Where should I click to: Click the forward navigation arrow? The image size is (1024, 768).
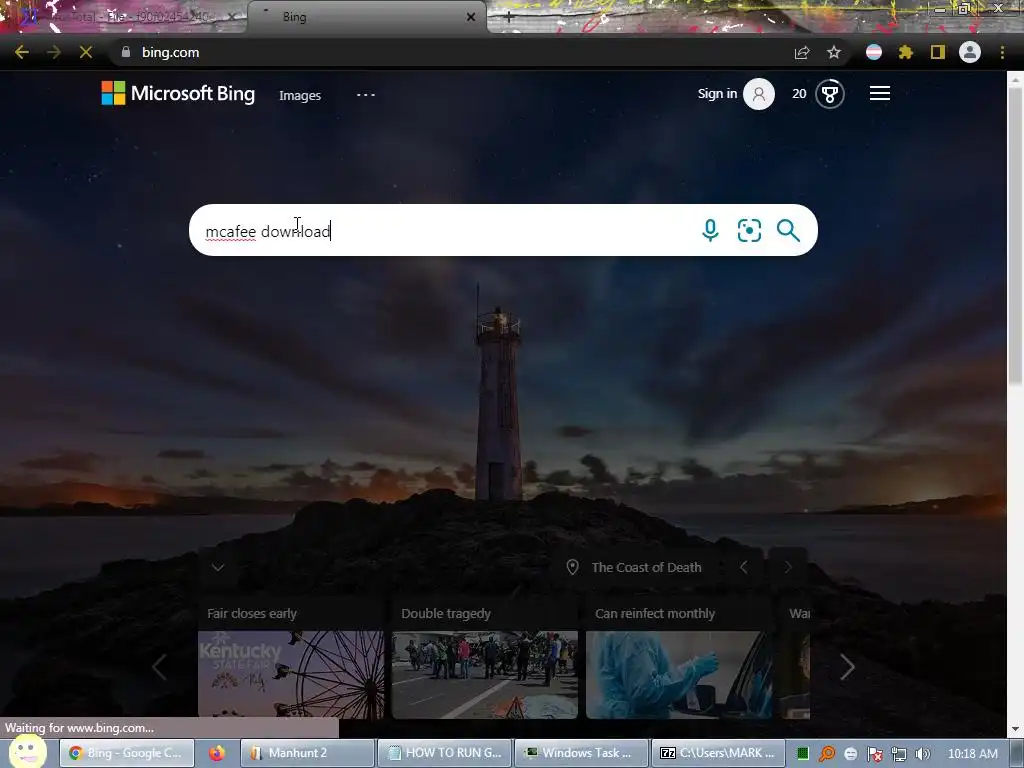54,52
